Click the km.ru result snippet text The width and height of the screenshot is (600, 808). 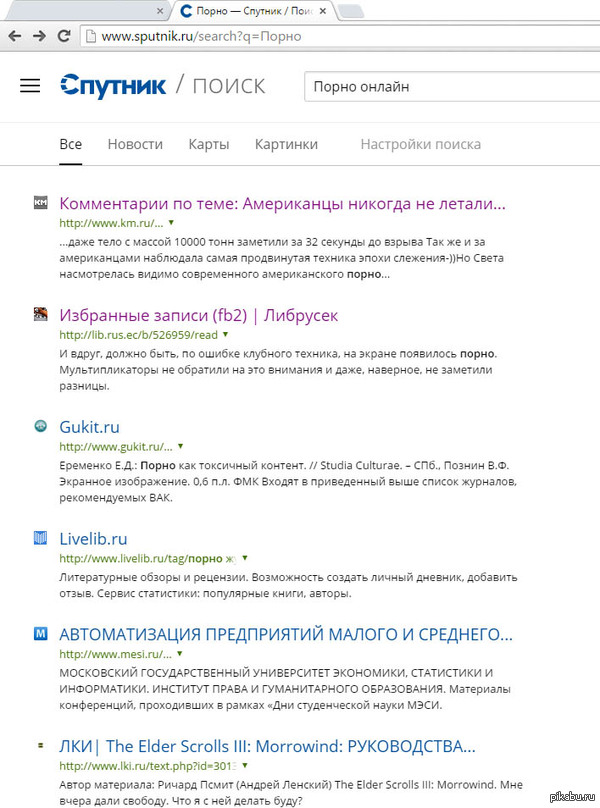click(x=281, y=258)
